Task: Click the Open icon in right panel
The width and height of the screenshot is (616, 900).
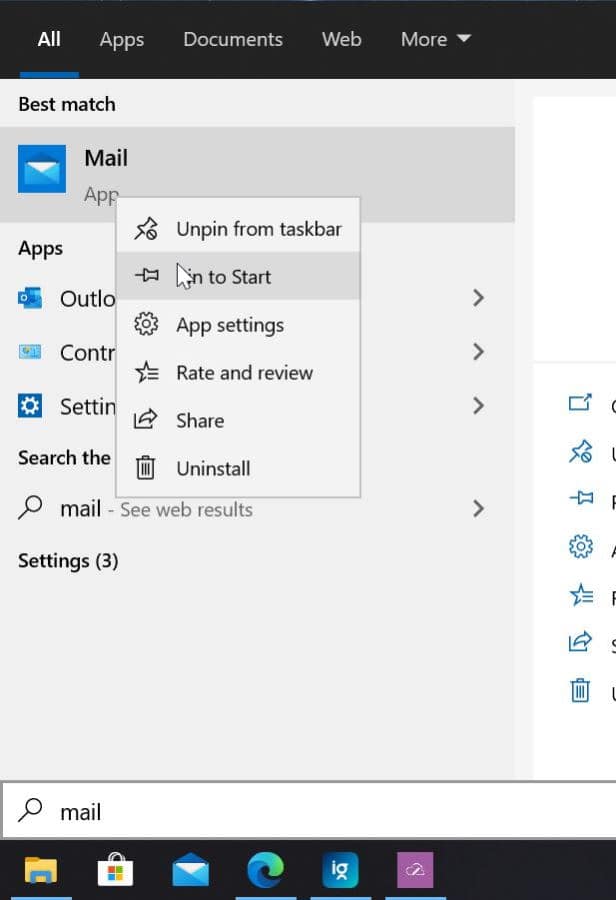Action: click(x=580, y=403)
